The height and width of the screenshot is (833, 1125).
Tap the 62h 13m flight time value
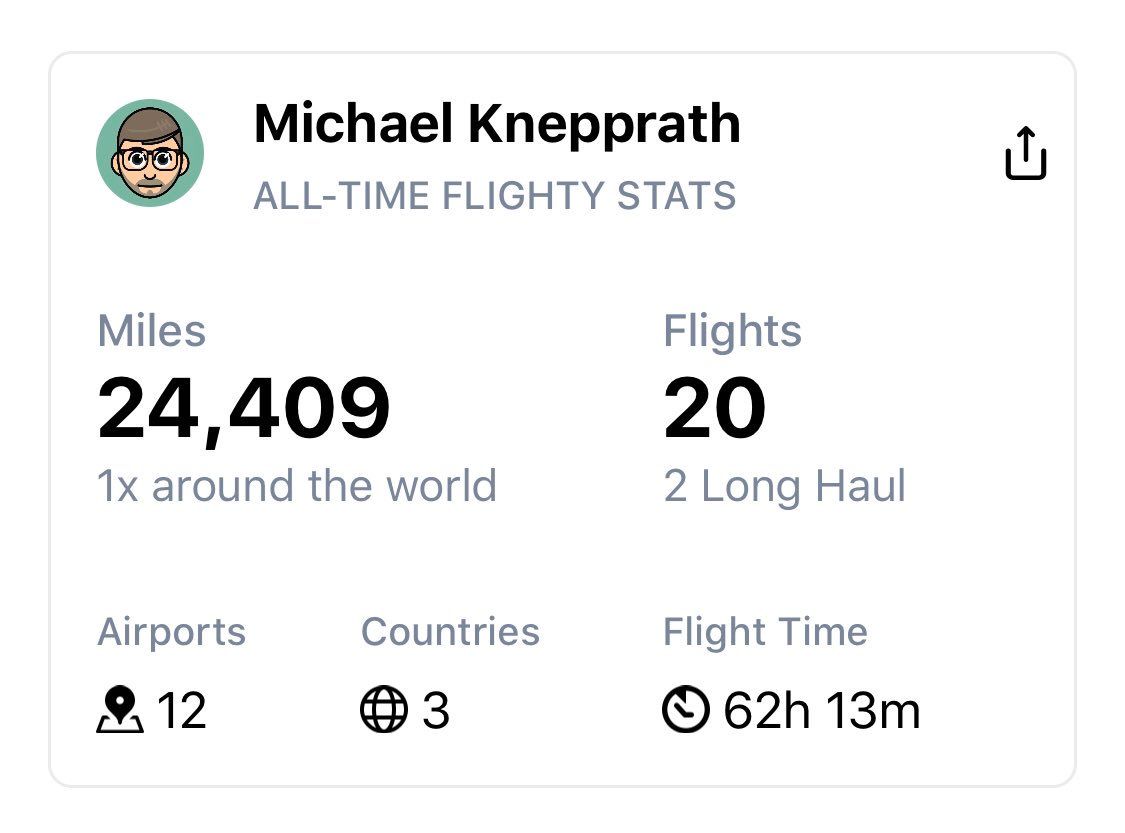click(822, 710)
